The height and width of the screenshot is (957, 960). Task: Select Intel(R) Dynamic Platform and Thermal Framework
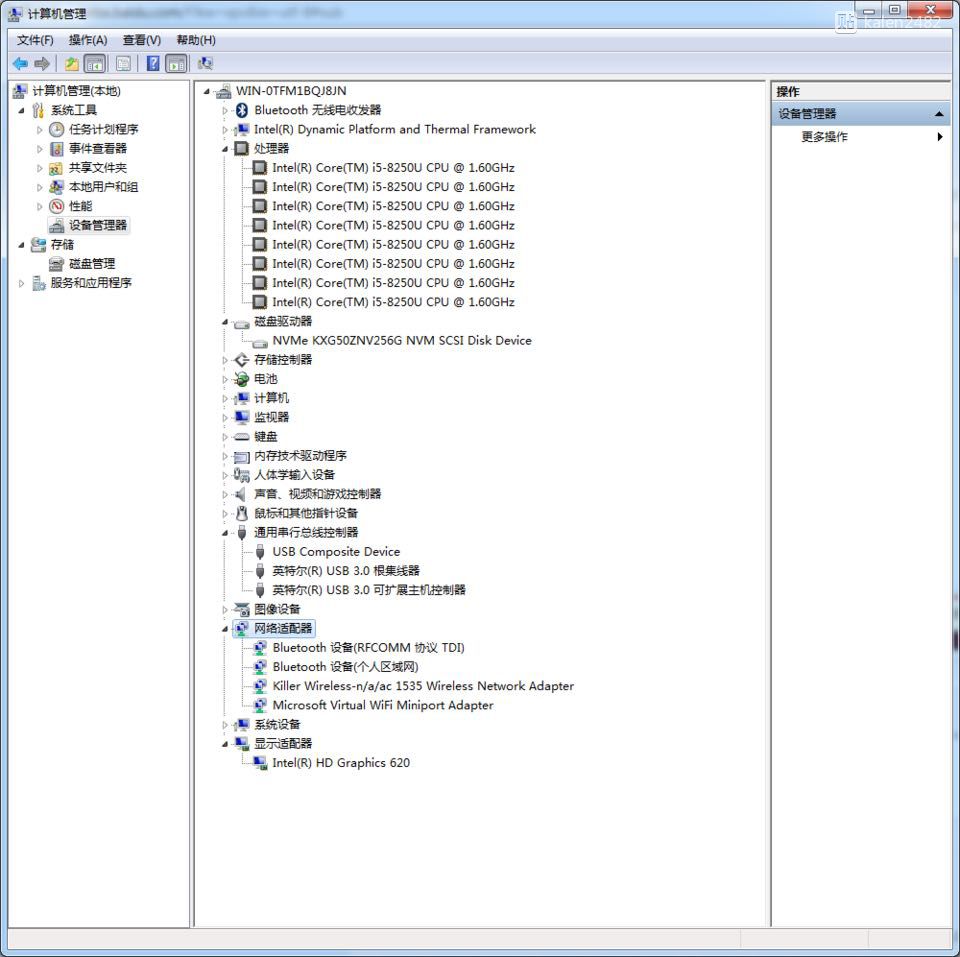(395, 129)
